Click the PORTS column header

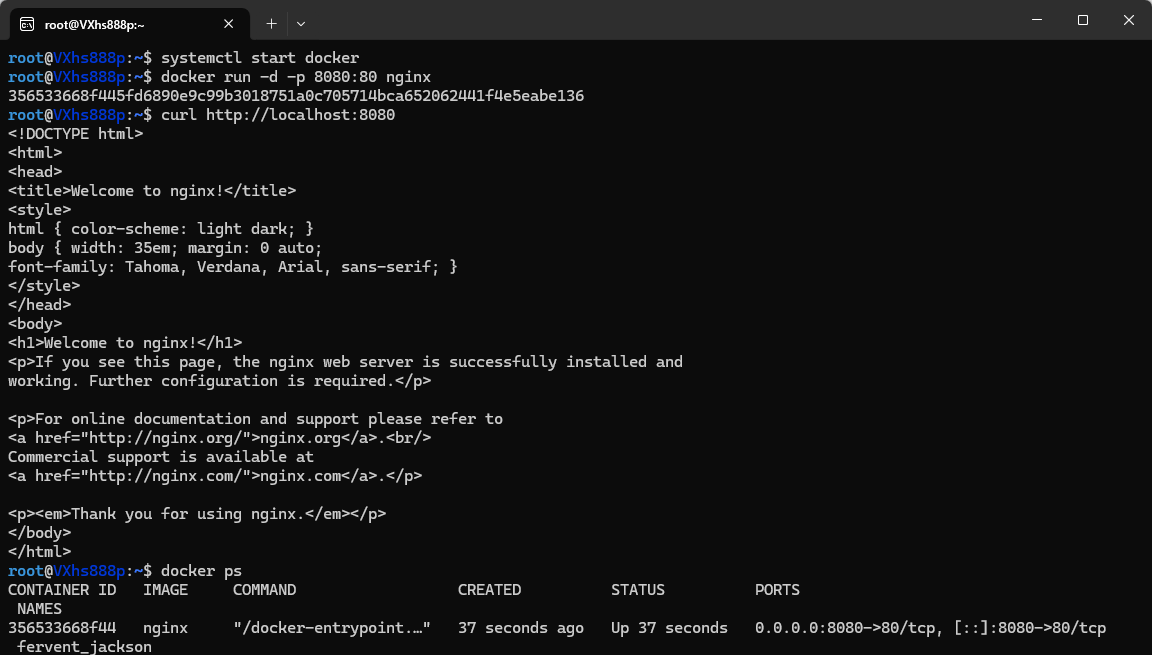pos(777,590)
